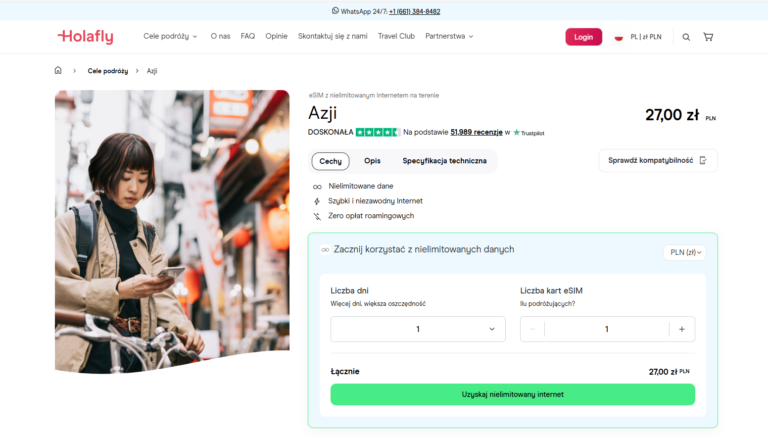Click Sprawdź kompatybilność button
This screenshot has width=768, height=438.
click(x=658, y=160)
